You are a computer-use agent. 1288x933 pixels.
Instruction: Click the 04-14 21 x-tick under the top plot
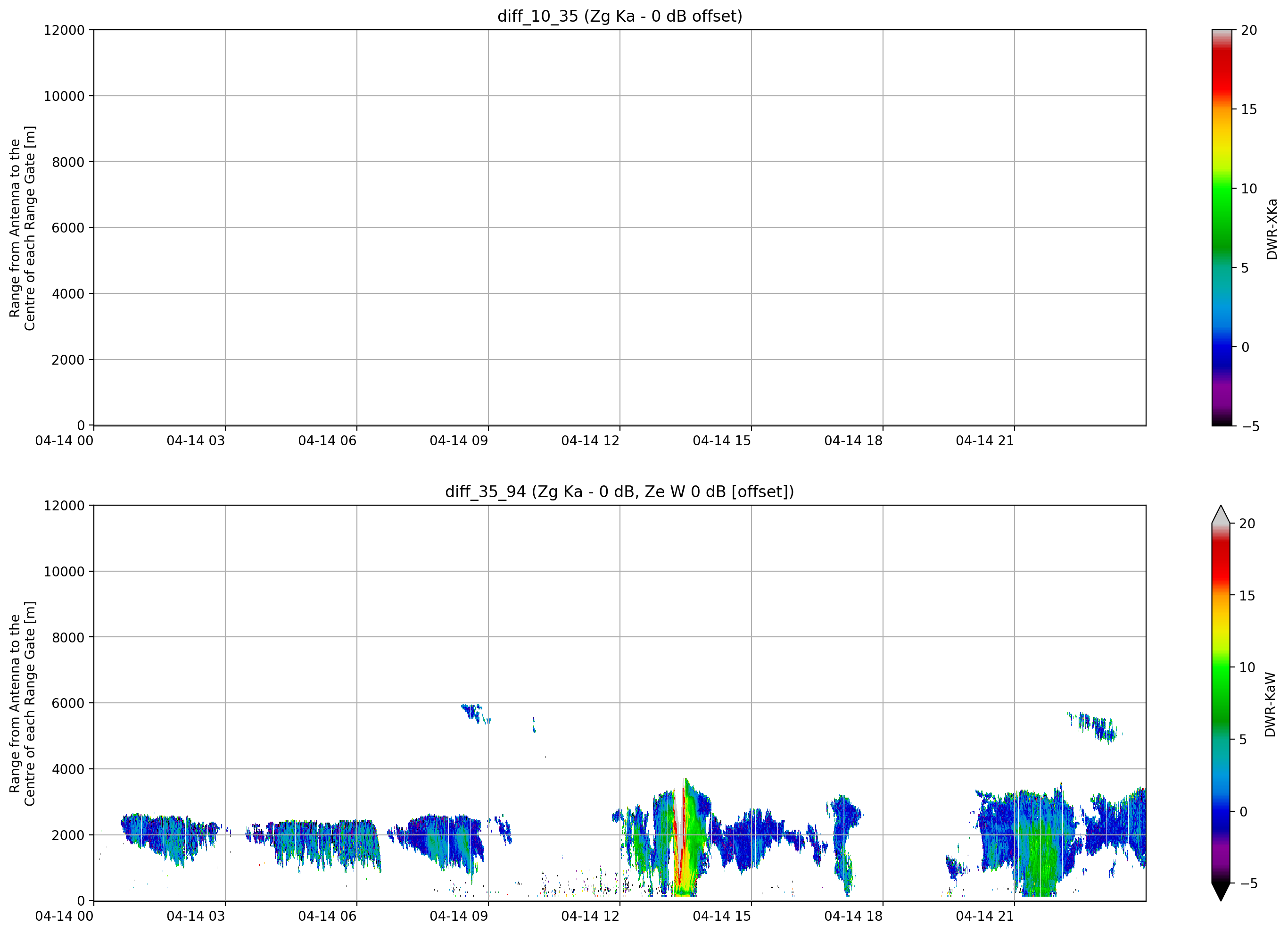tap(985, 441)
